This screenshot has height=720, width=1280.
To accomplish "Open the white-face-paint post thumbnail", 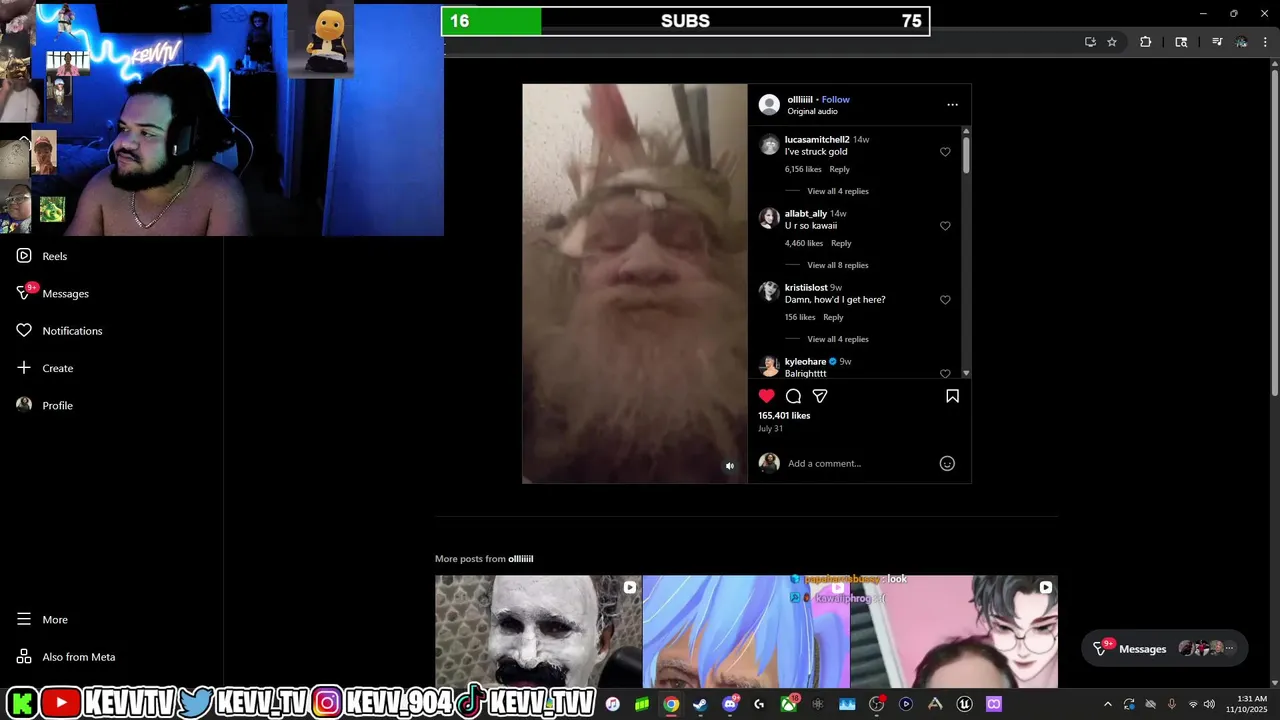I will (x=538, y=631).
